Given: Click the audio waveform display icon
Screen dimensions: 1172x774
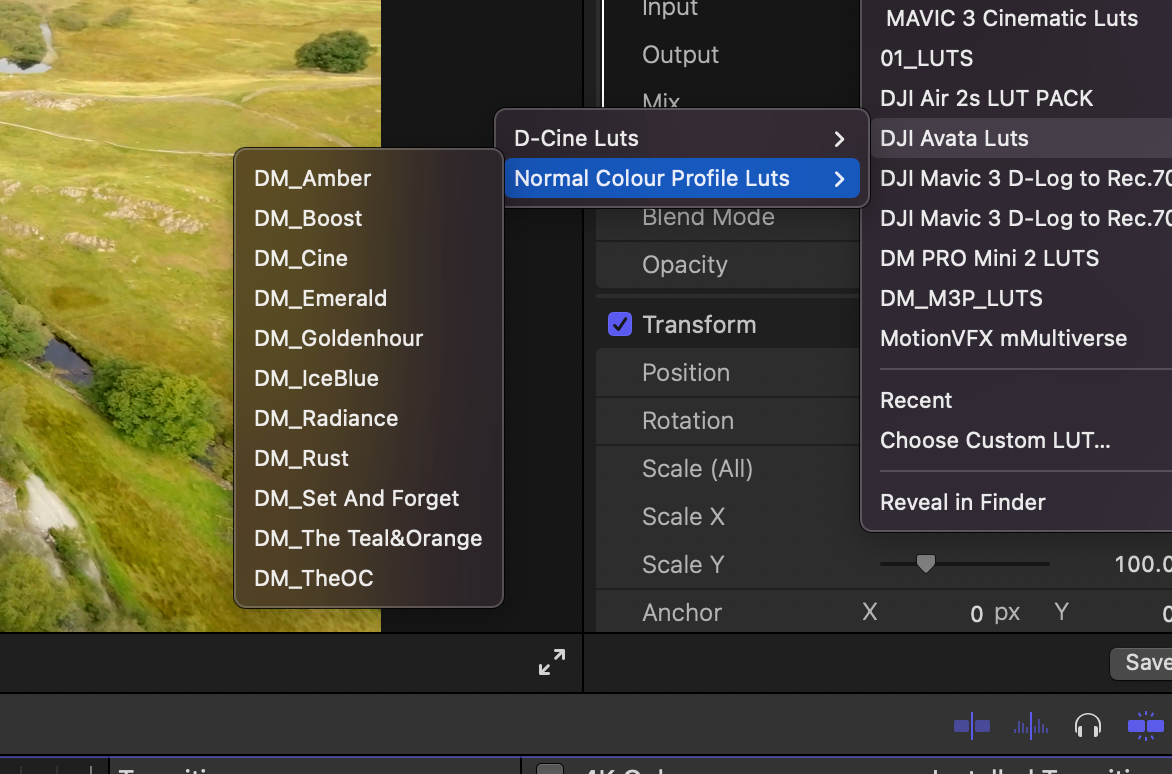Looking at the screenshot, I should [1031, 727].
